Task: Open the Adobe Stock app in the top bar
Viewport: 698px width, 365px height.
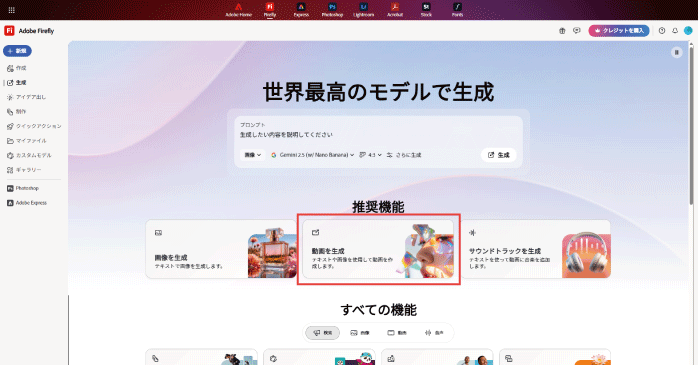Action: [x=426, y=10]
